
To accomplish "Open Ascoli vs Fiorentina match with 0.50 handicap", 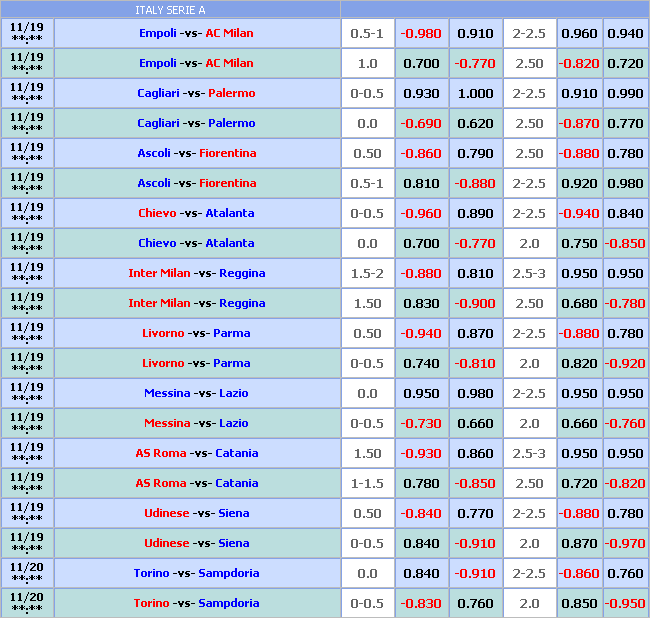I will 197,153.
